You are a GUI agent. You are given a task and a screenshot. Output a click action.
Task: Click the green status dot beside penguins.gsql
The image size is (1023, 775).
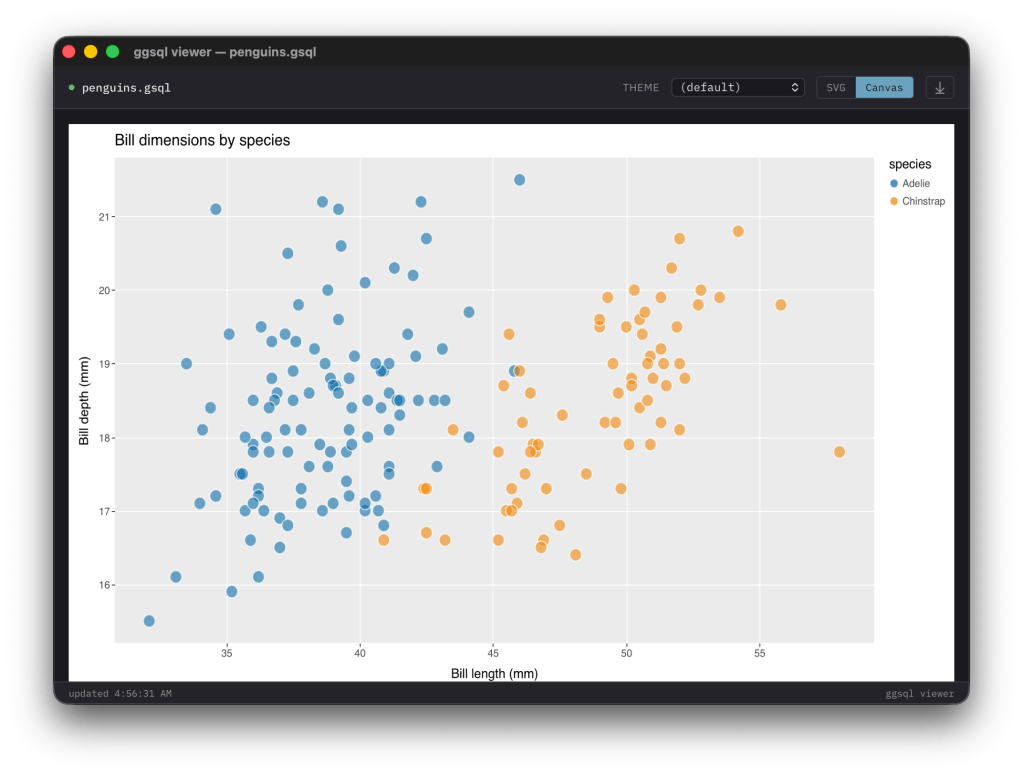[72, 88]
